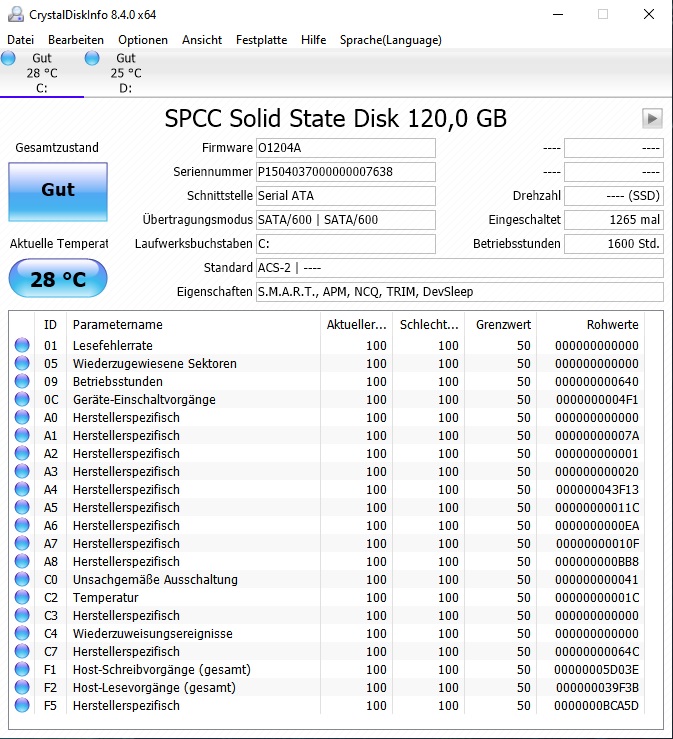Select the D: drive tab (25 °C)
Screen dimensions: 673x739
tap(126, 73)
